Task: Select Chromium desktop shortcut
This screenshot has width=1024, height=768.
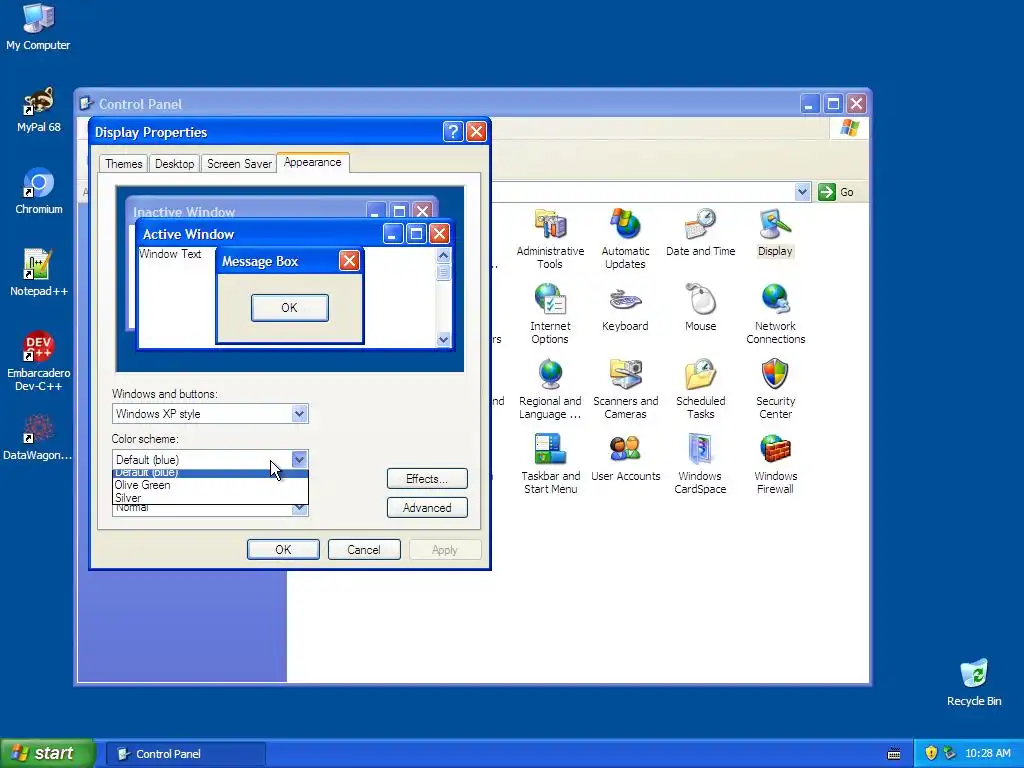Action: point(38,192)
